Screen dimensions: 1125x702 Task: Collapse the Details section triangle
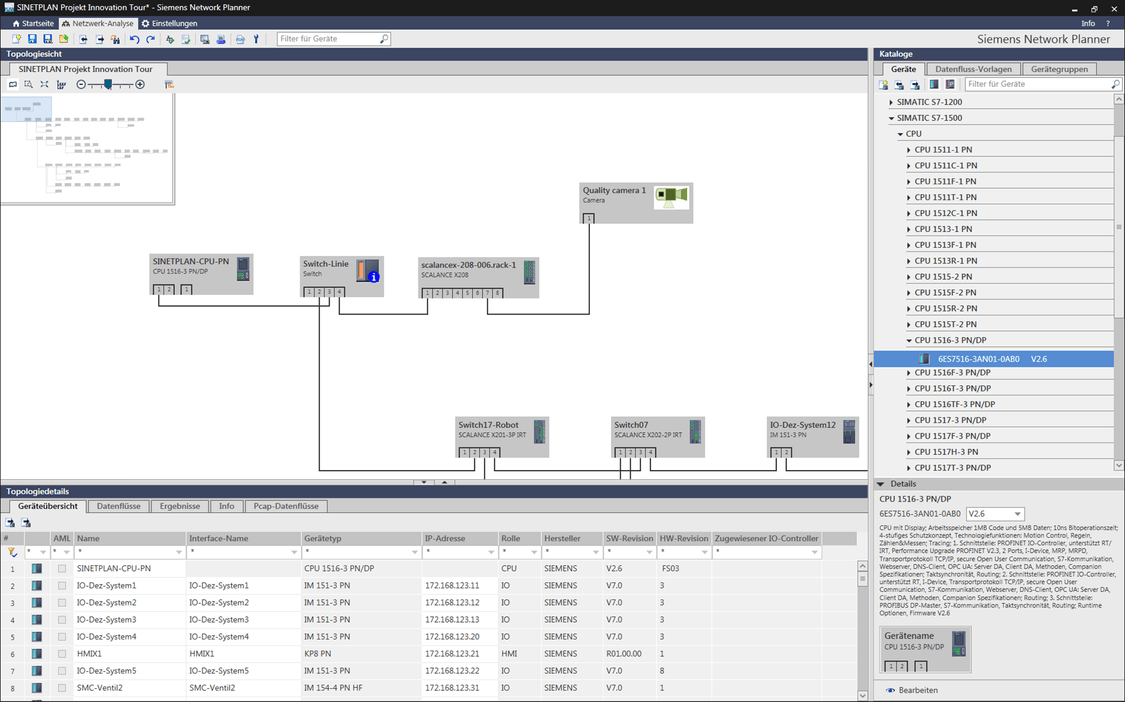880,485
